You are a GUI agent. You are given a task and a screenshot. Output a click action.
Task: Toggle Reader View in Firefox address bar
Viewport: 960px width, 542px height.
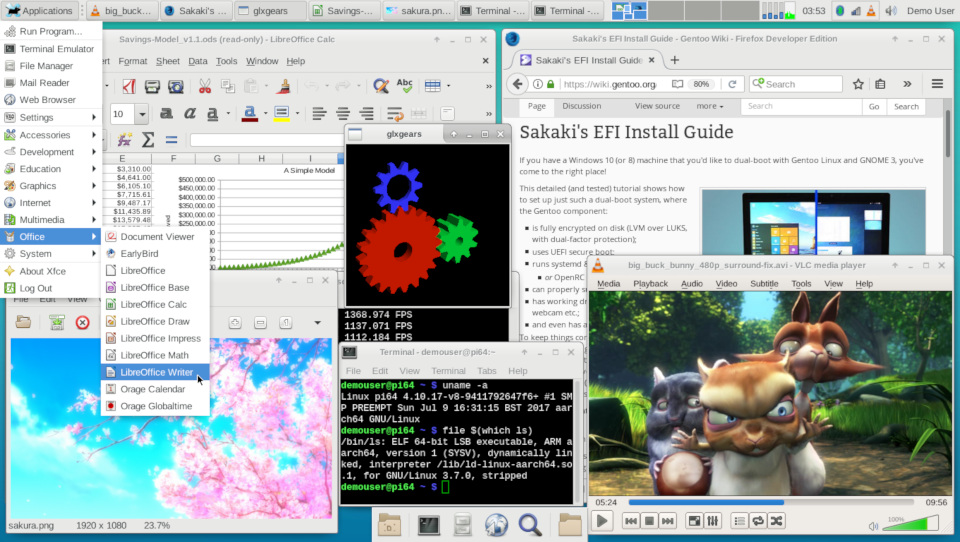coord(677,84)
